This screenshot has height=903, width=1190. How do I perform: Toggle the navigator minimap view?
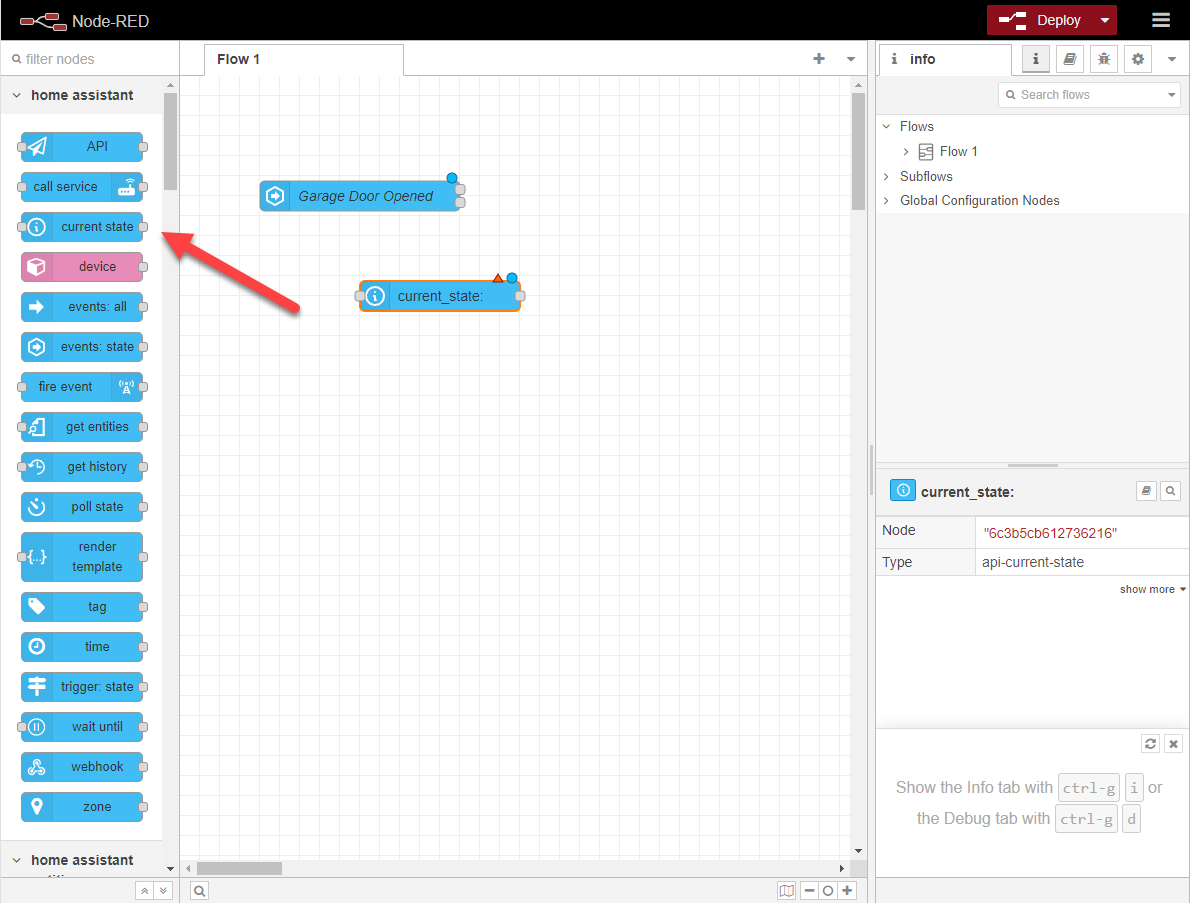point(787,889)
